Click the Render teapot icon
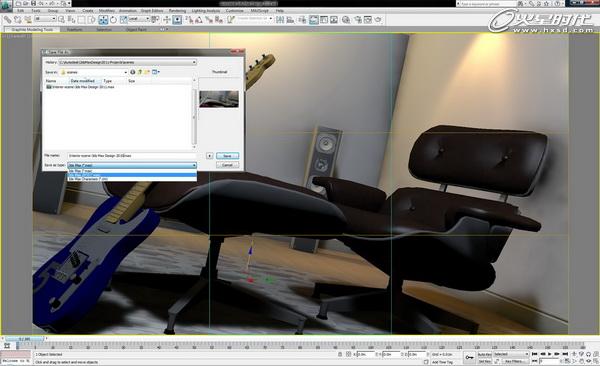 coord(378,20)
